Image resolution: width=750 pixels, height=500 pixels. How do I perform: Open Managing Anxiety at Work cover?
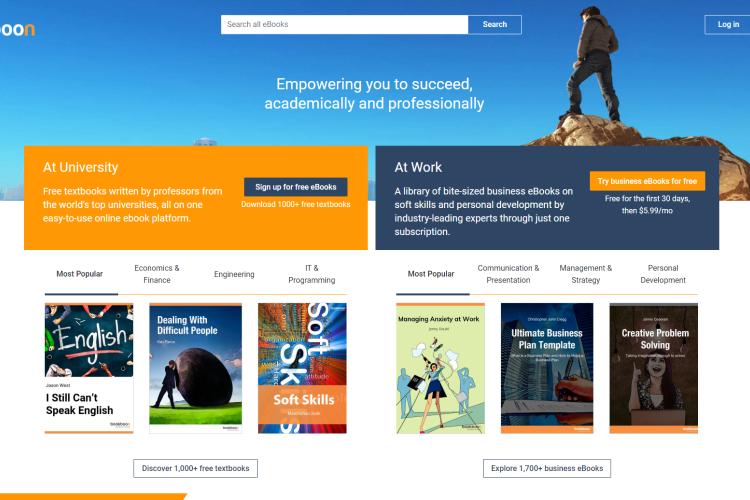[441, 368]
